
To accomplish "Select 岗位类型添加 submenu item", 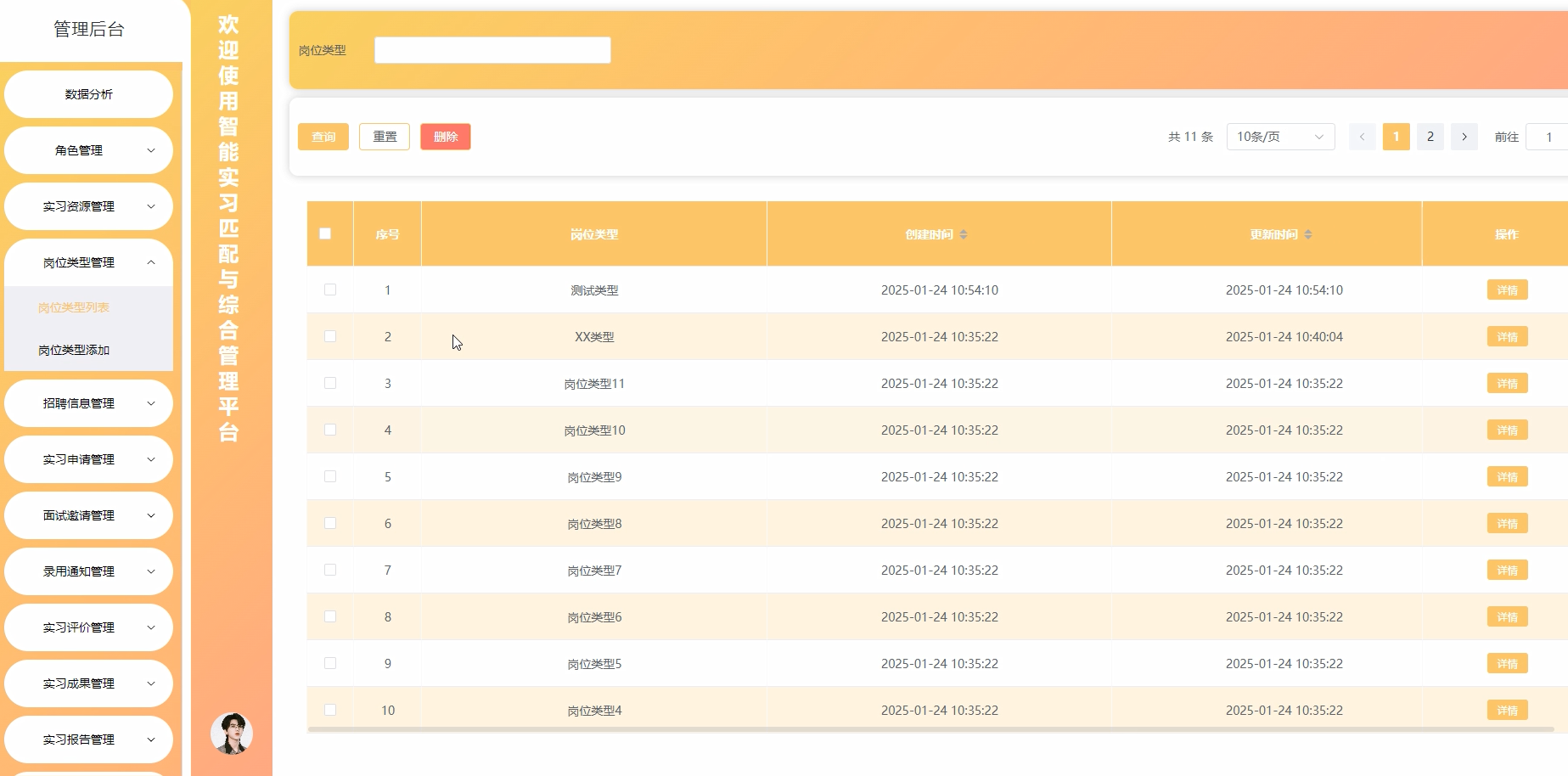I will tap(88, 350).
